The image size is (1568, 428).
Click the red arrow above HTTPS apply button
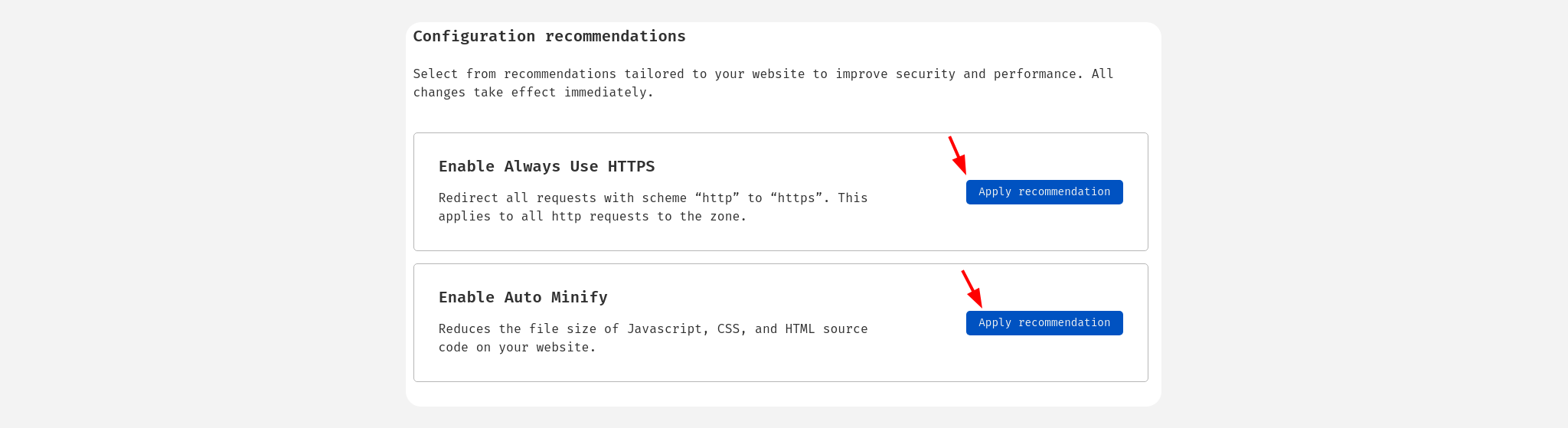[x=958, y=155]
